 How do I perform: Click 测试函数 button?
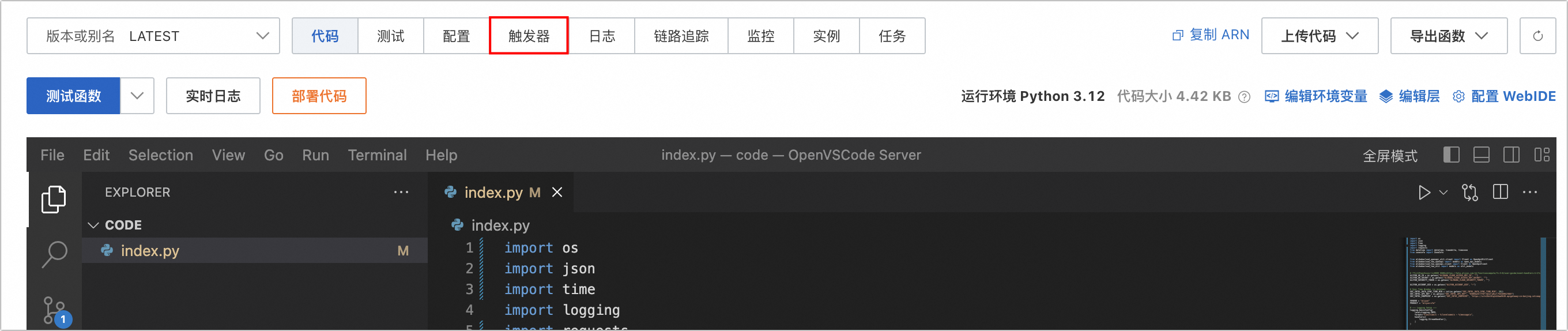click(74, 96)
